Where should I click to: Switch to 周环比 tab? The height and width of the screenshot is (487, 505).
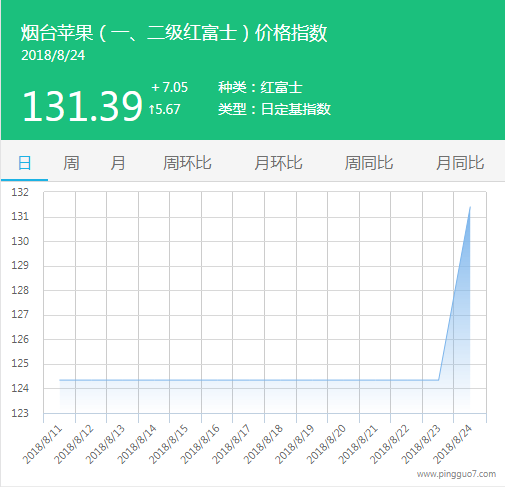coord(187,163)
